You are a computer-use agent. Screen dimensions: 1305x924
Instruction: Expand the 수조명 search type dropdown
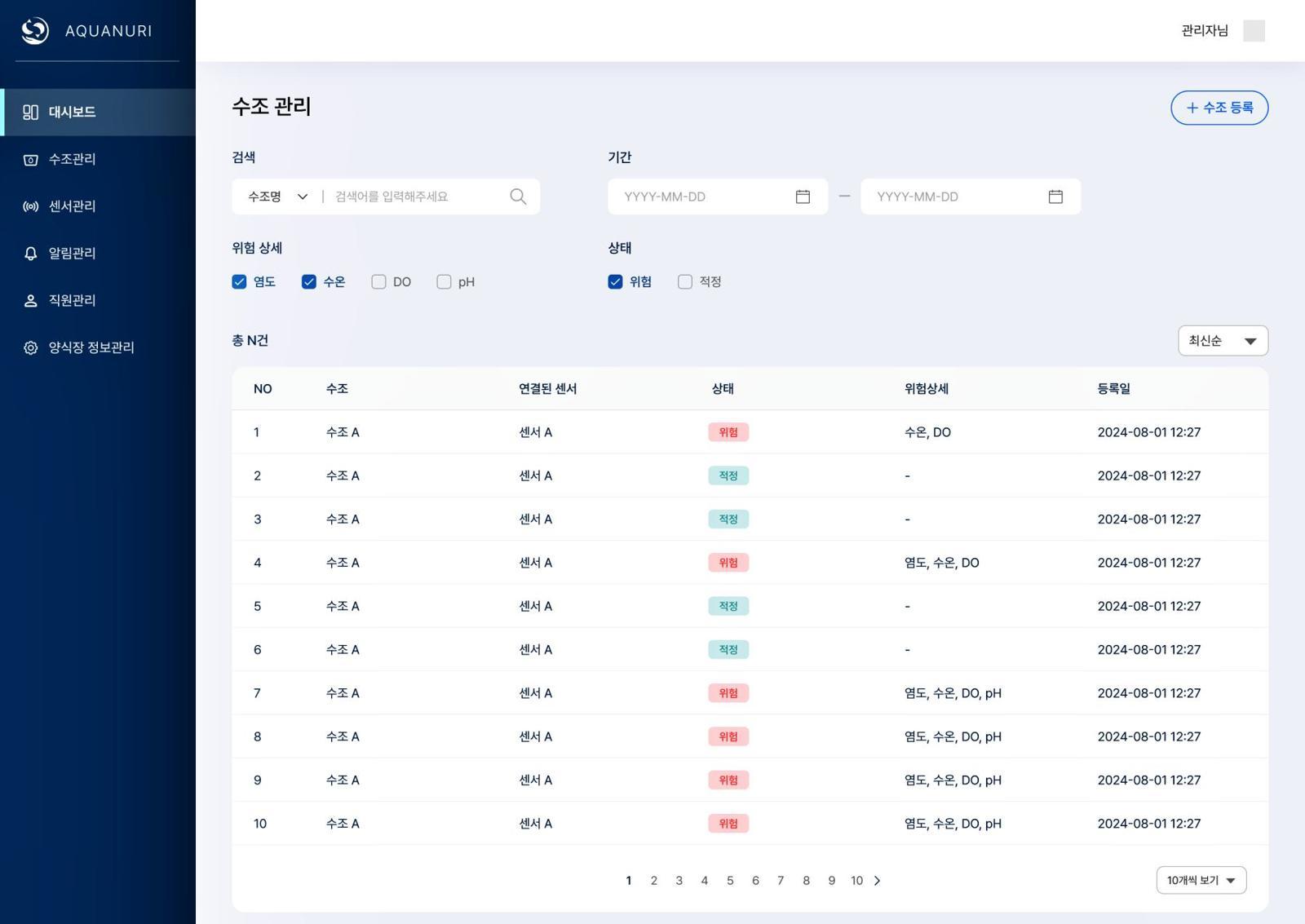coord(278,197)
